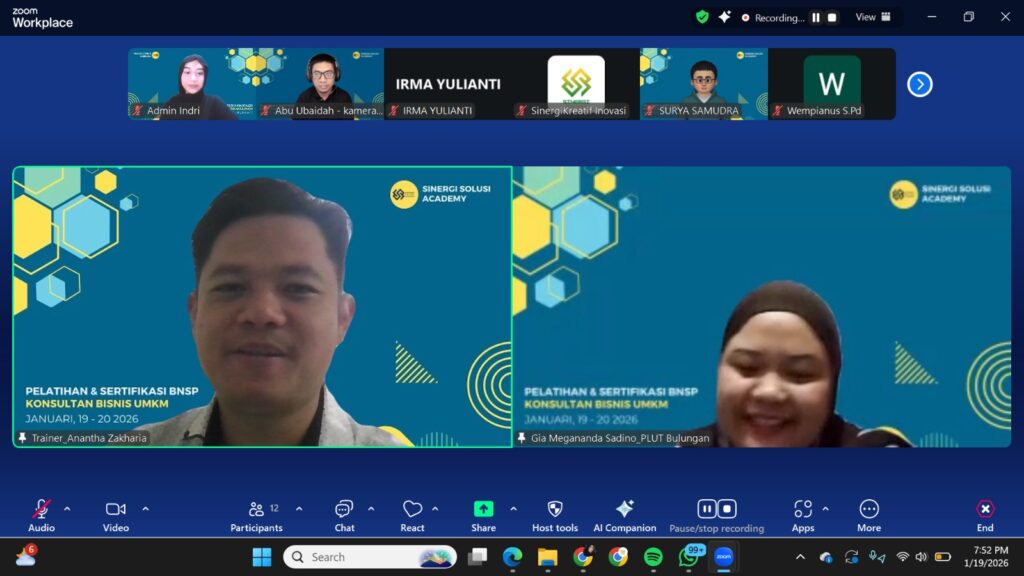Open the More options menu
Viewport: 1024px width, 576px height.
pos(869,510)
